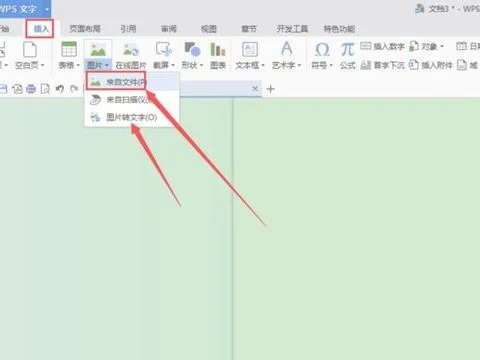Choose 来自文件(P) from picture menu
Image resolution: width=480 pixels, height=360 pixels.
[131, 82]
